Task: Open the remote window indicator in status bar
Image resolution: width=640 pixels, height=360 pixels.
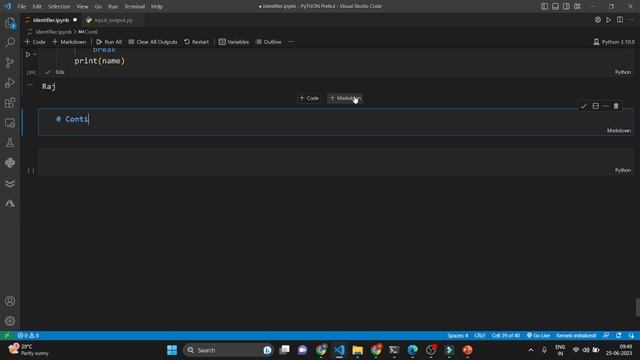Action: tap(7, 335)
